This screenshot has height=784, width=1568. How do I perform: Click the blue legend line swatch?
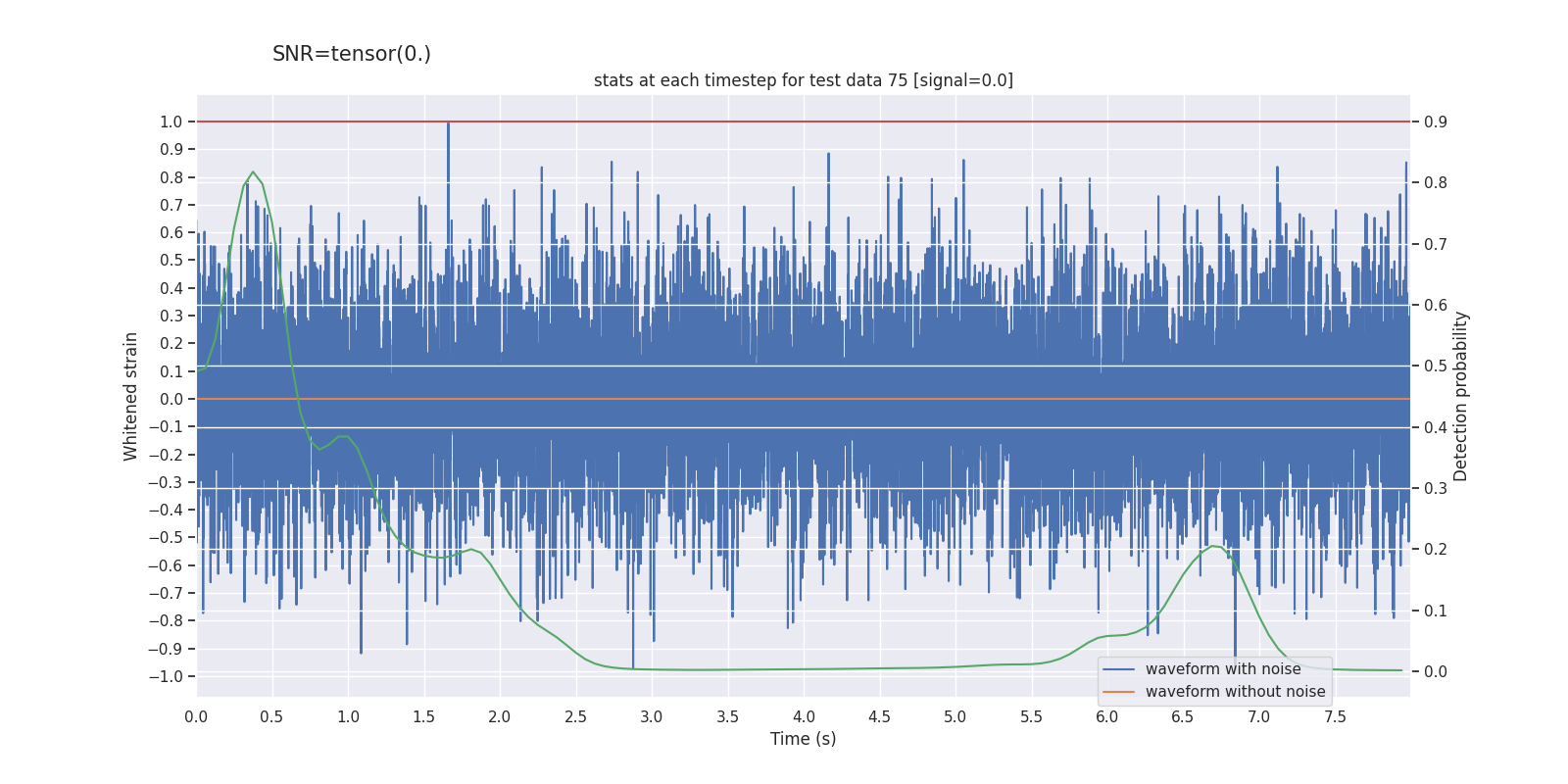tap(1119, 669)
